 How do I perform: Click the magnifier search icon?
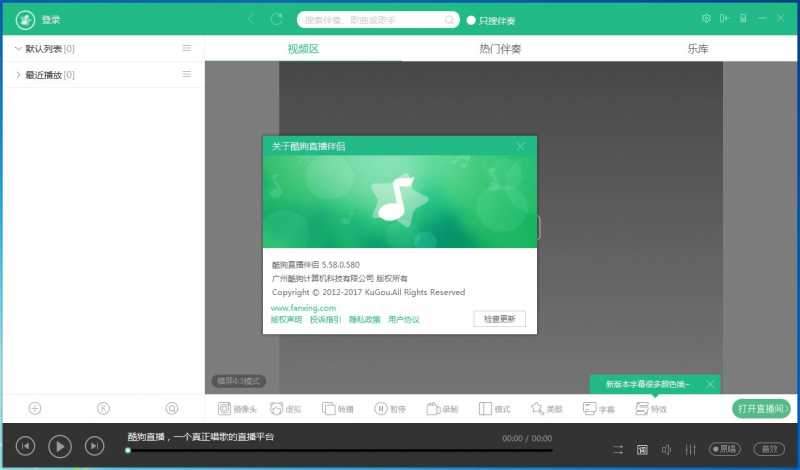click(449, 20)
